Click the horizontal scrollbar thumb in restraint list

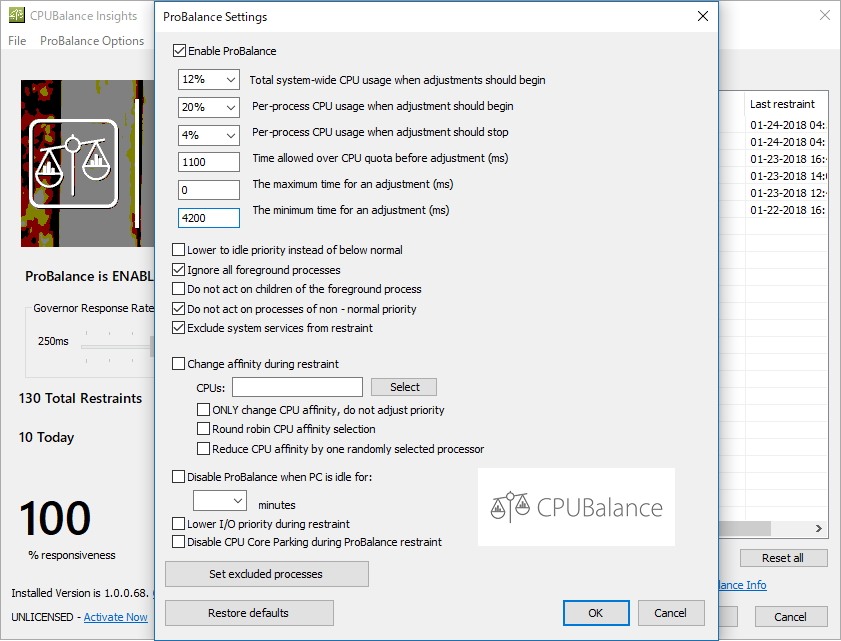click(x=745, y=528)
